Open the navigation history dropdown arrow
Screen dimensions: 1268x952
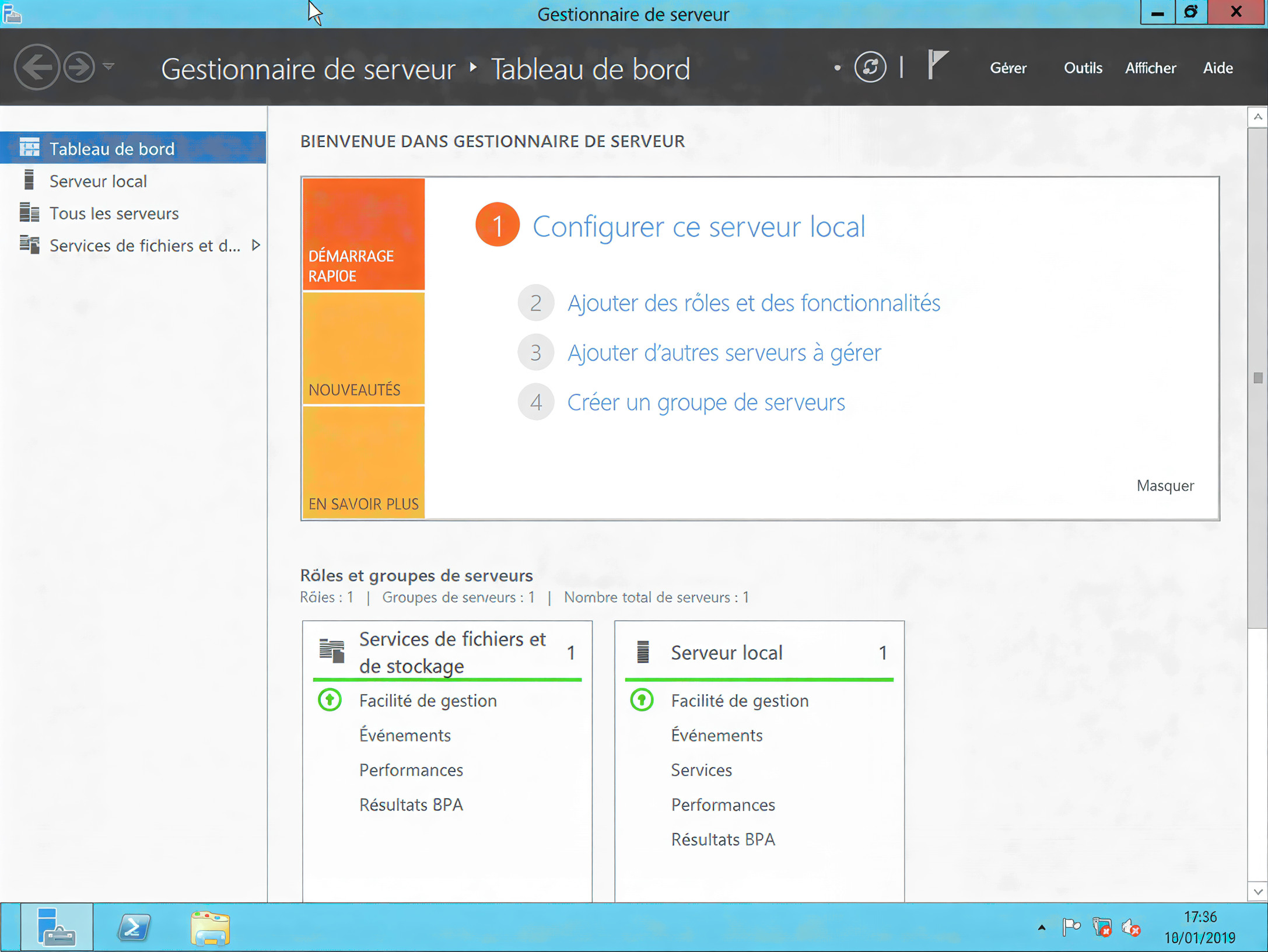click(108, 66)
